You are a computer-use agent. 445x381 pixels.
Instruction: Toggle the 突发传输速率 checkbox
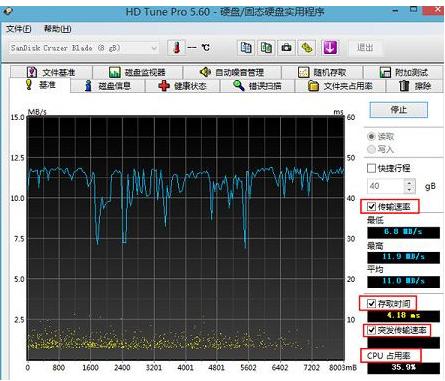pyautogui.click(x=371, y=330)
